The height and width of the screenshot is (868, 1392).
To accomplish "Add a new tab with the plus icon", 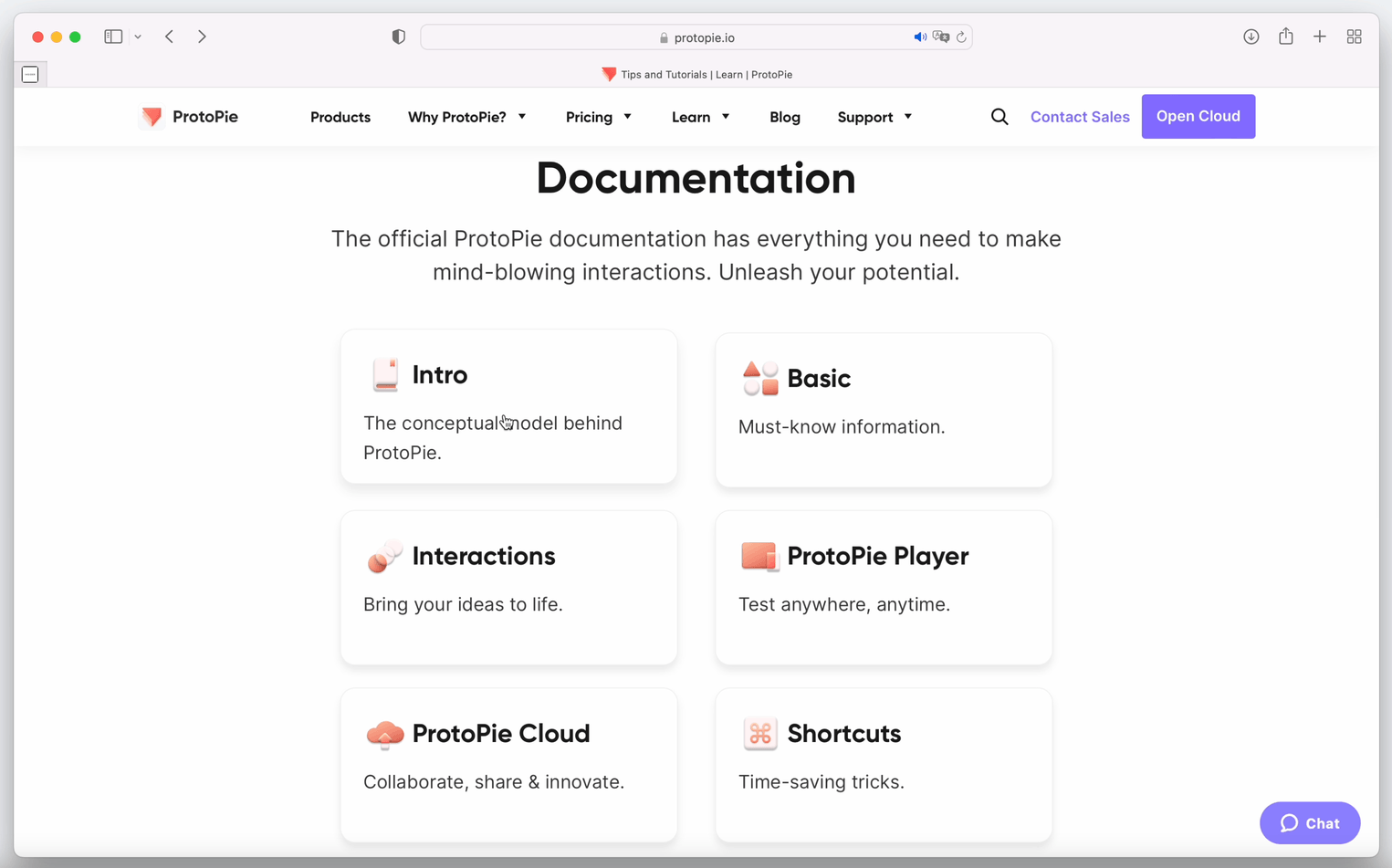I will tap(1320, 37).
